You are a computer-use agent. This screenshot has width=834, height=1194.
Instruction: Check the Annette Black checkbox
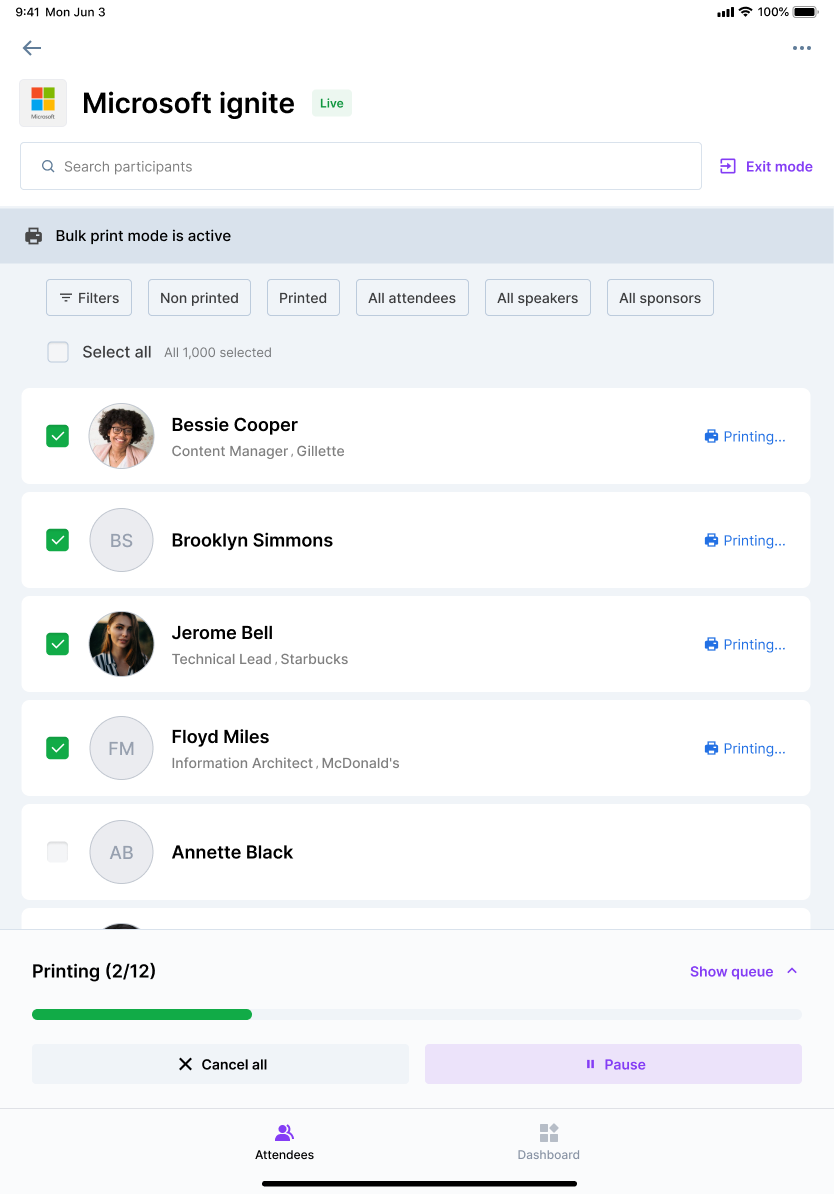[58, 851]
